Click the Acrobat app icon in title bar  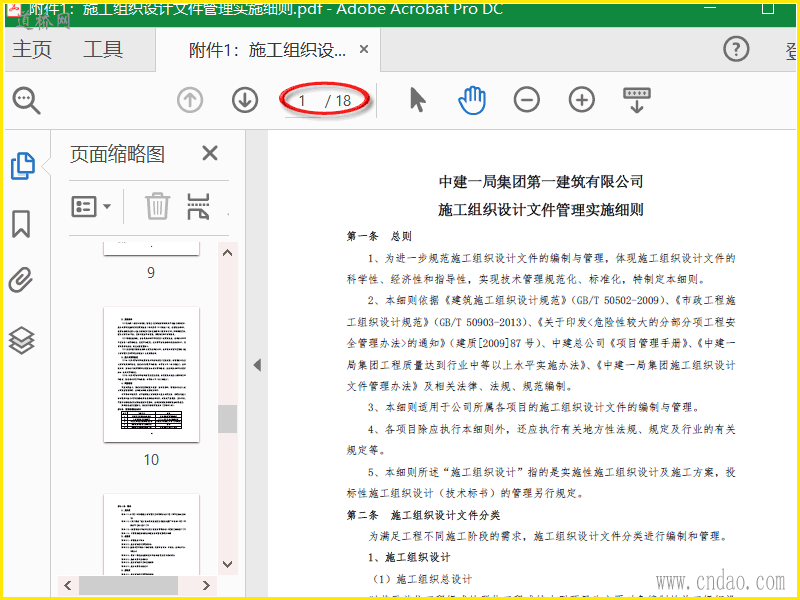(14, 10)
